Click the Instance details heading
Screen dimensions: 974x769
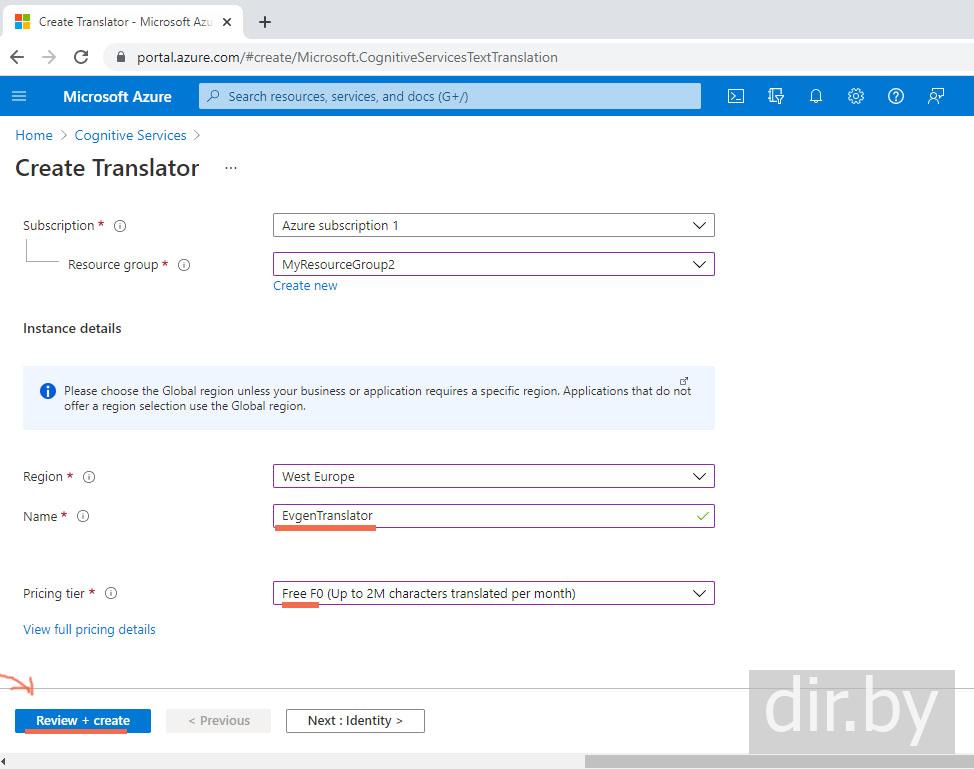[72, 329]
